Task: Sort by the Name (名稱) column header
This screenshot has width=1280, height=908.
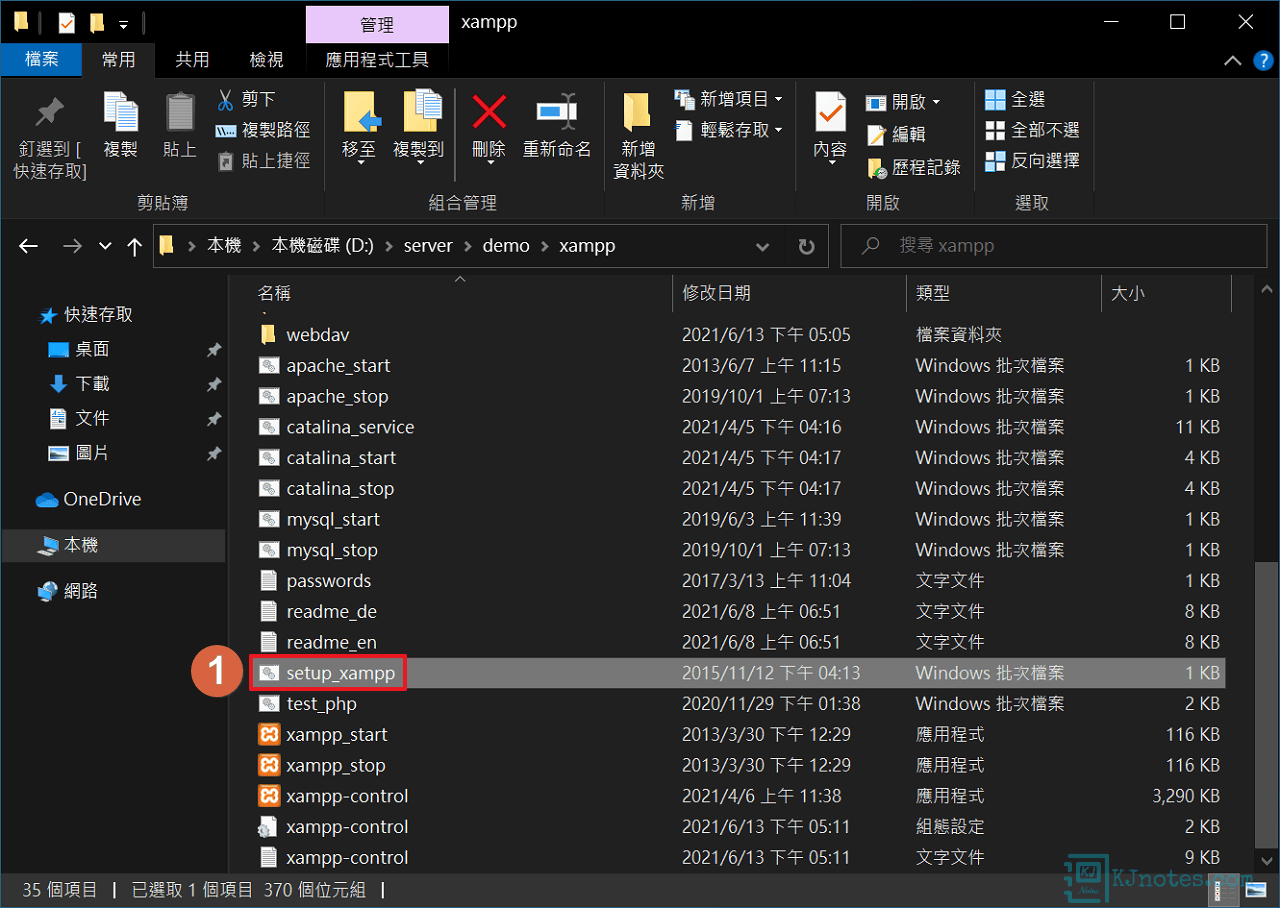Action: point(273,293)
